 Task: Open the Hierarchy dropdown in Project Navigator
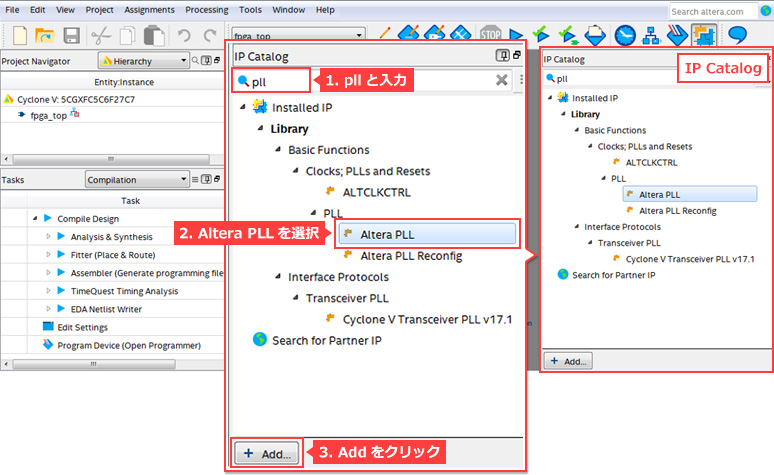[x=144, y=61]
